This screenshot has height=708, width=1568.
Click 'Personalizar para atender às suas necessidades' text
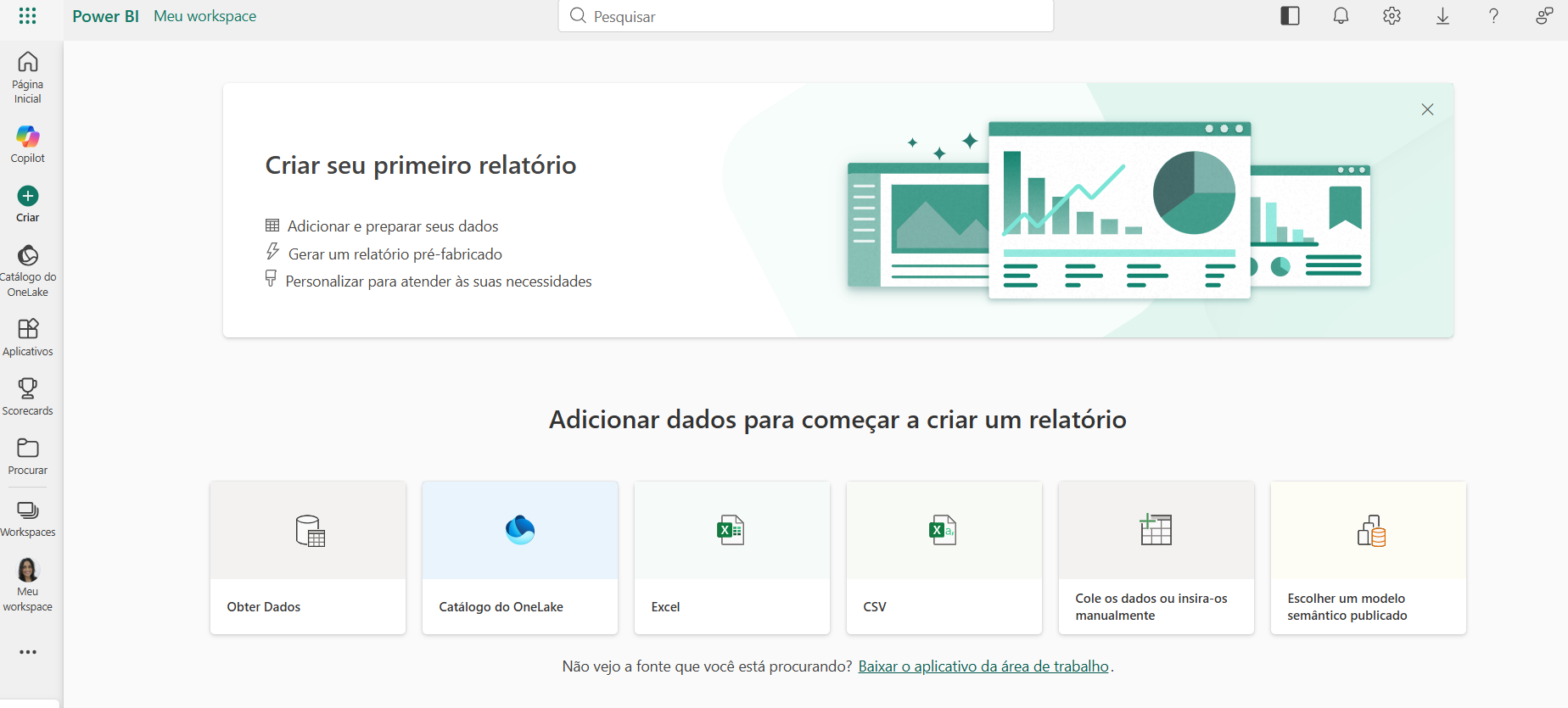pyautogui.click(x=439, y=282)
